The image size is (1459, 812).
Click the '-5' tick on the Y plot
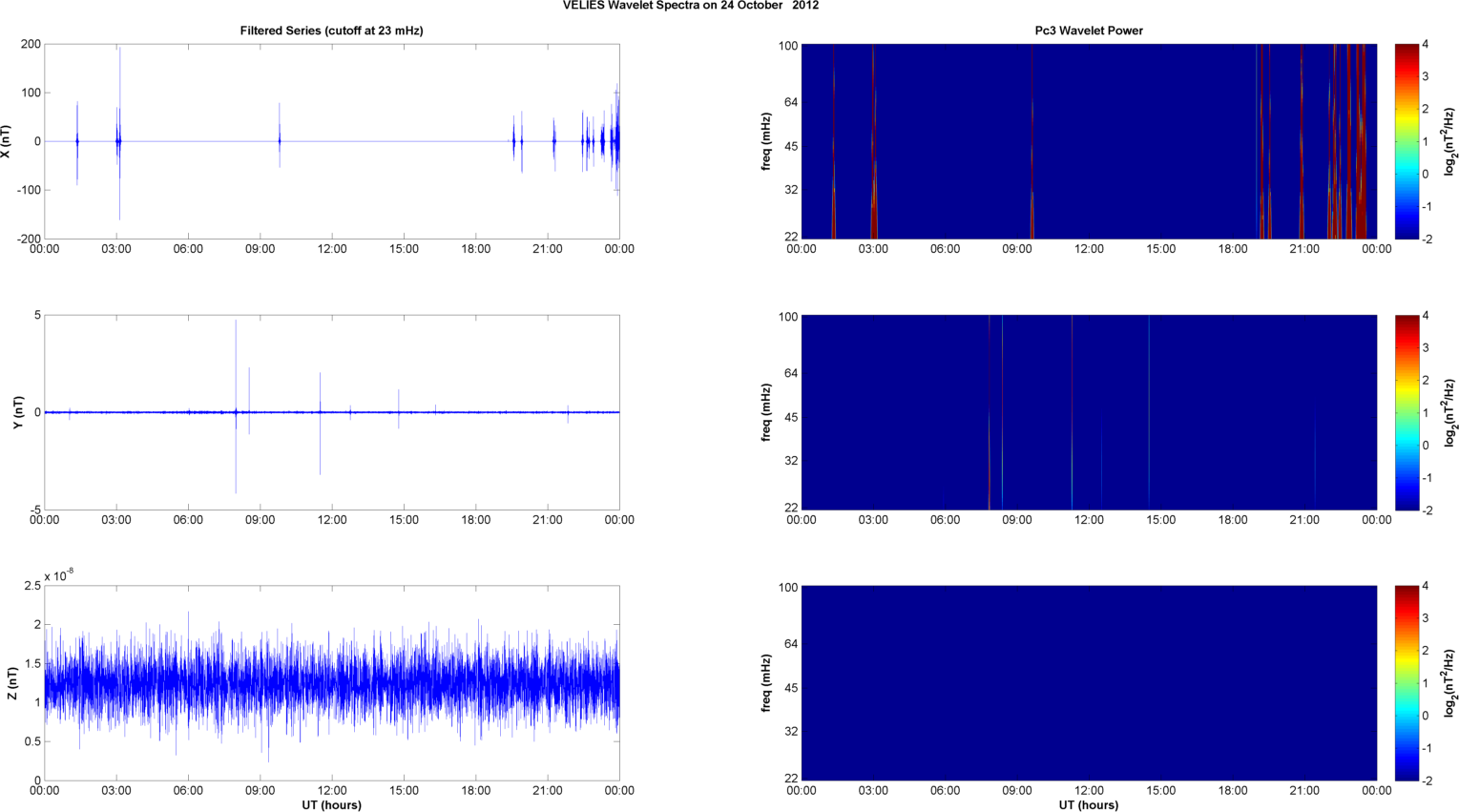tap(35, 510)
